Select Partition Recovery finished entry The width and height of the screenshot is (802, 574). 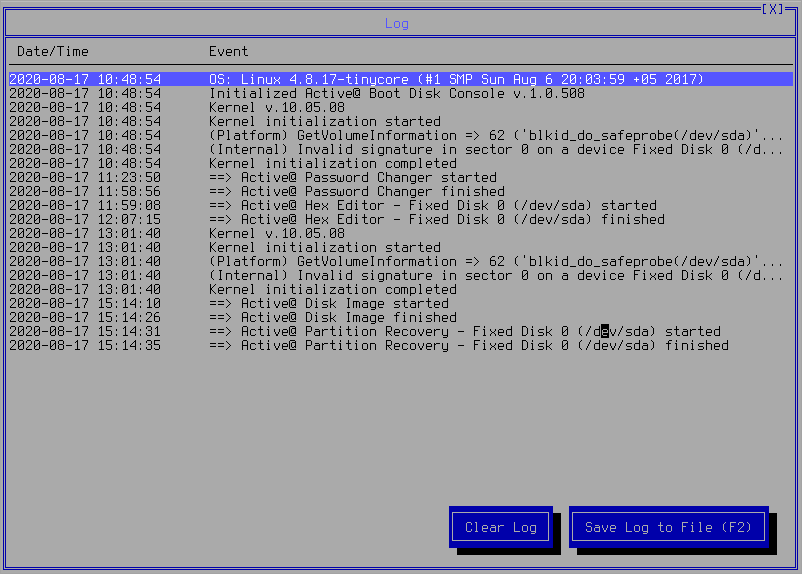pyautogui.click(x=401, y=345)
